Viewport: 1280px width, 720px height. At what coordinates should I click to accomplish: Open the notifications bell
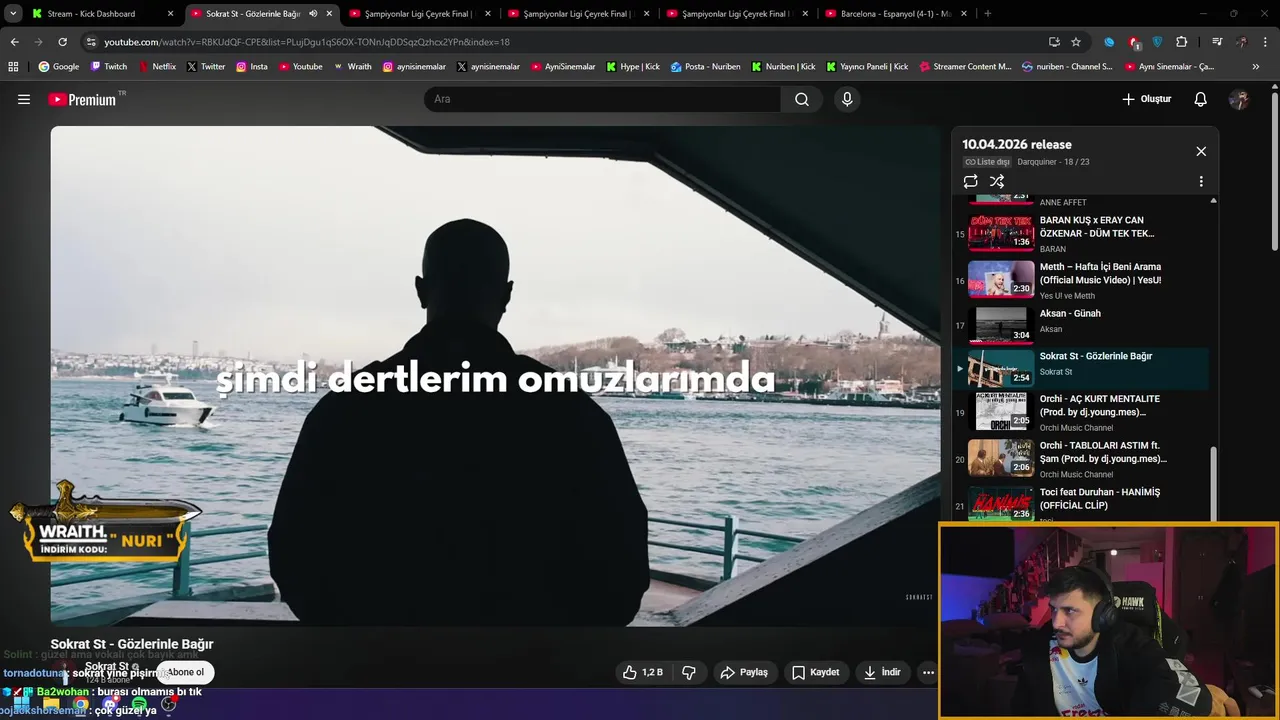click(1201, 99)
